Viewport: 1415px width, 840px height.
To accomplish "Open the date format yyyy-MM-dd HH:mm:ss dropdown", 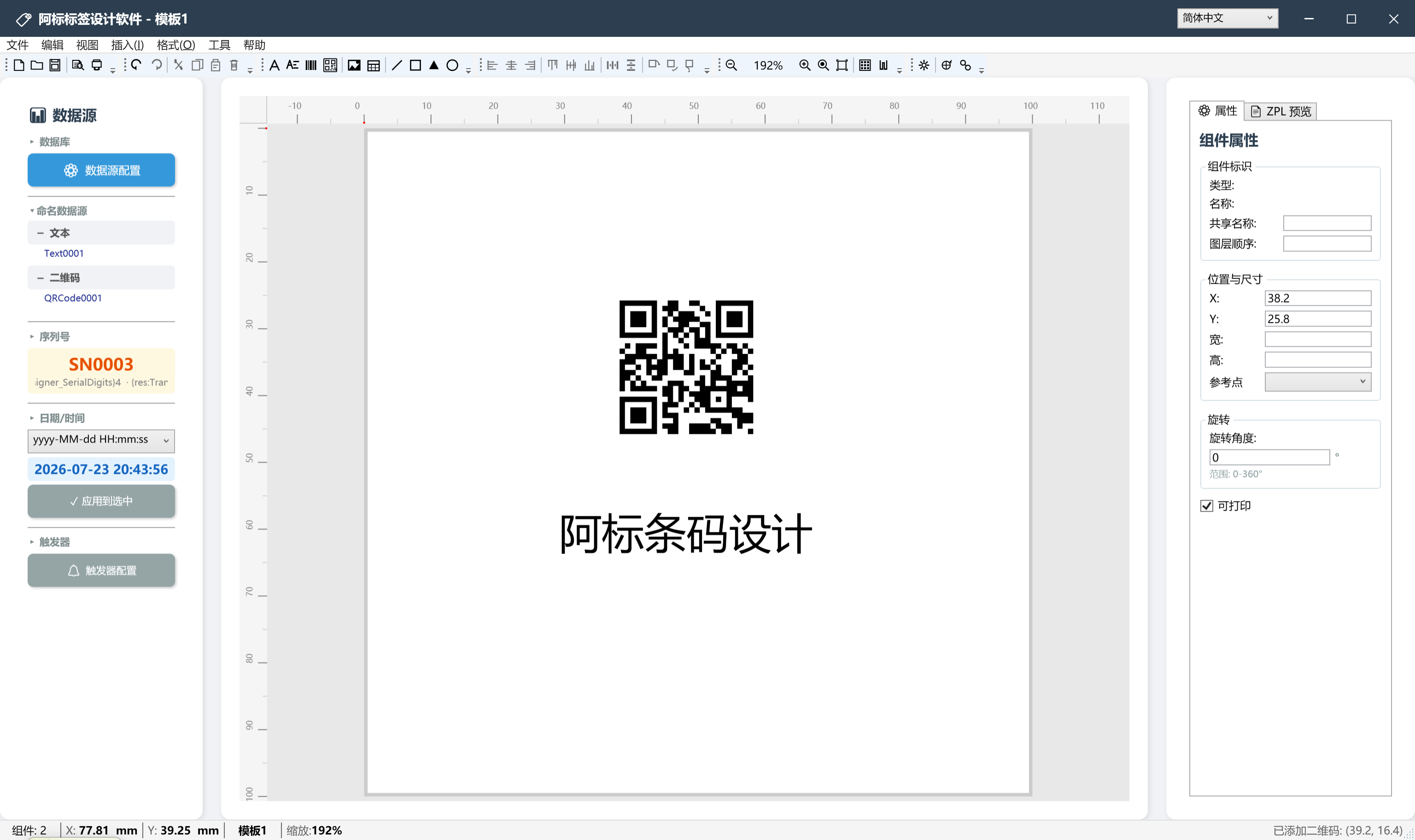I will coord(101,440).
